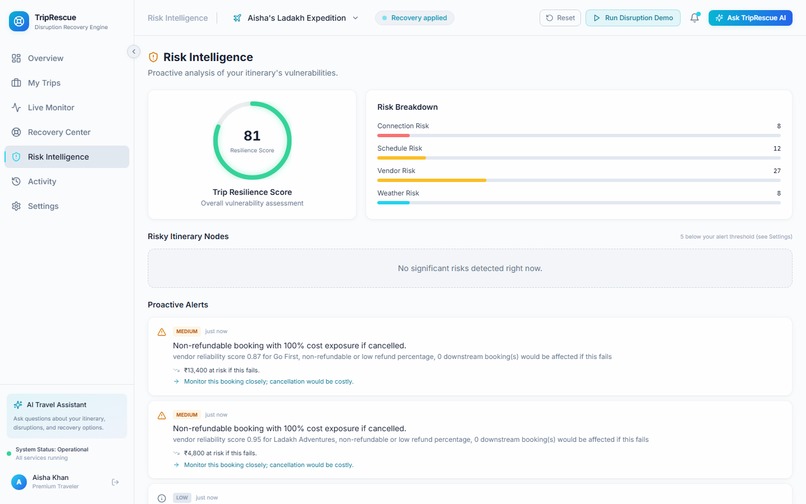Click the MEDIUM badge on the Ladakh Adventures alert
This screenshot has width=806, height=504.
187,415
